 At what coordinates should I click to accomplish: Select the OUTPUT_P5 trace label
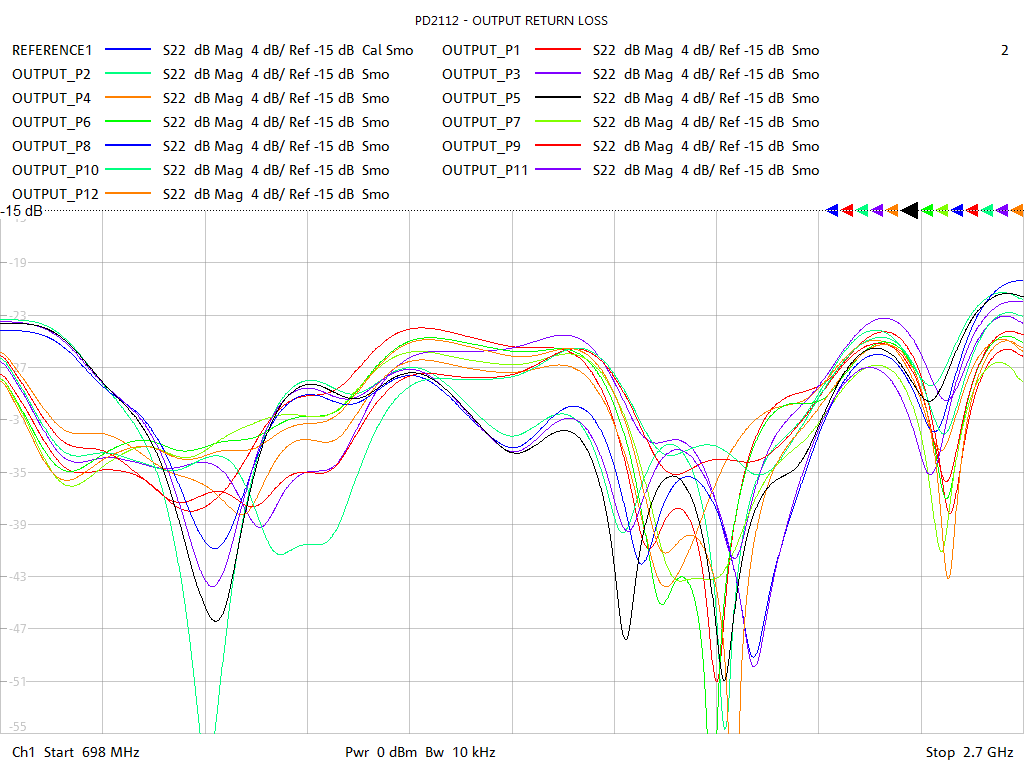click(481, 99)
